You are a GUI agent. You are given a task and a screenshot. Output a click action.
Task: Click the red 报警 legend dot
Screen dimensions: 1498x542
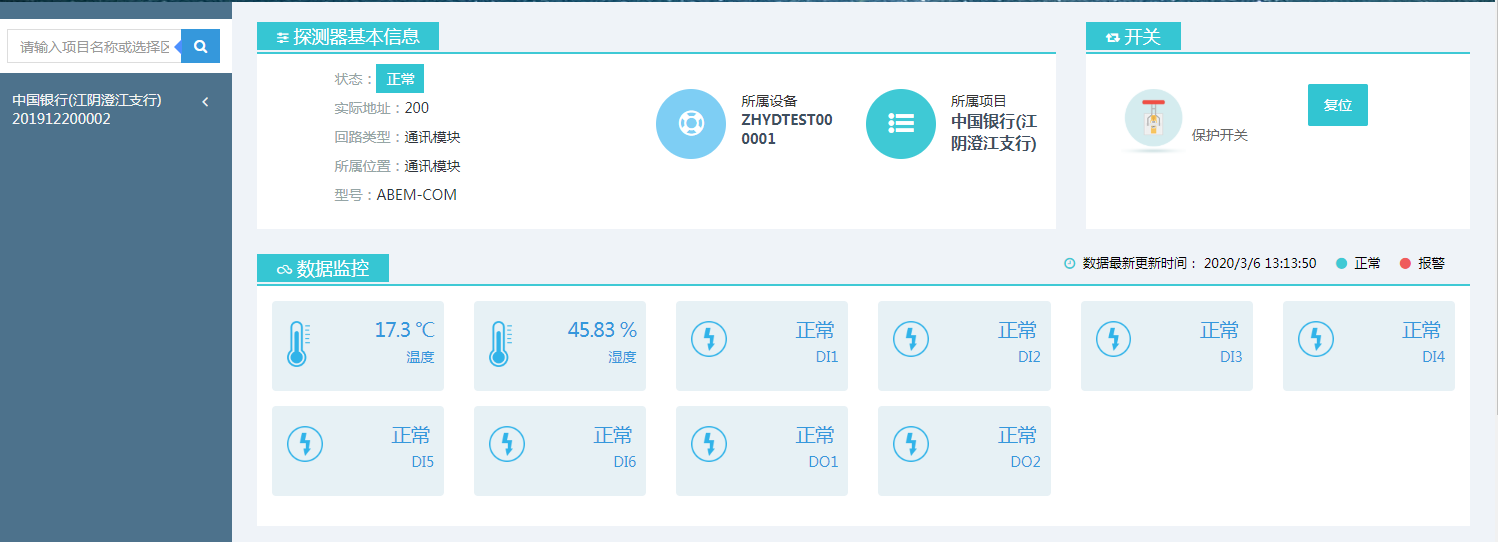click(x=1405, y=264)
